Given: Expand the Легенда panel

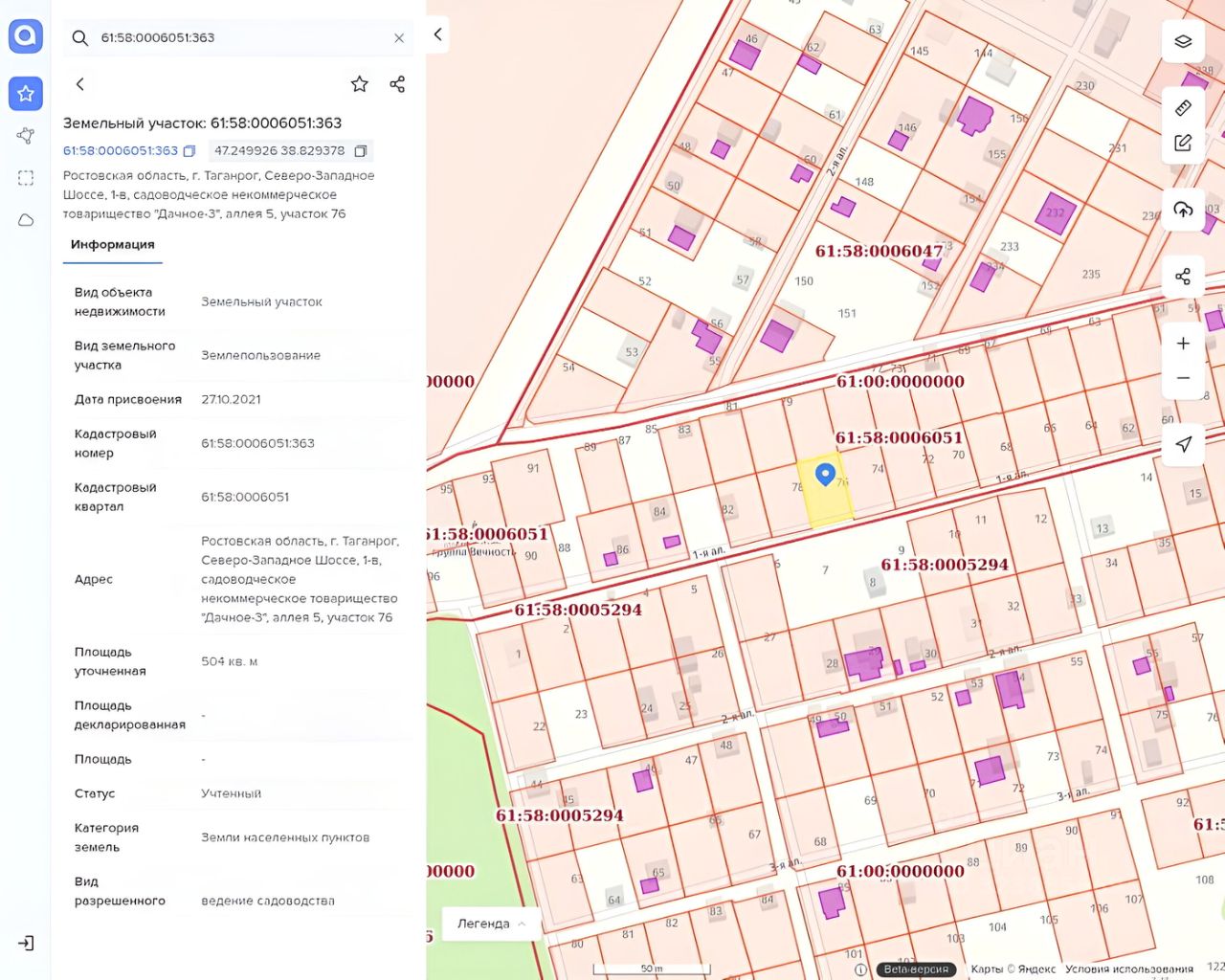Looking at the screenshot, I should pos(492,924).
